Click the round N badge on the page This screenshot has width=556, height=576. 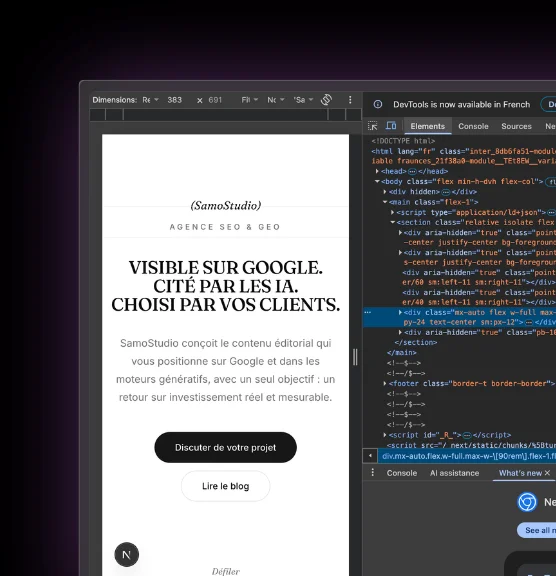coord(127,554)
